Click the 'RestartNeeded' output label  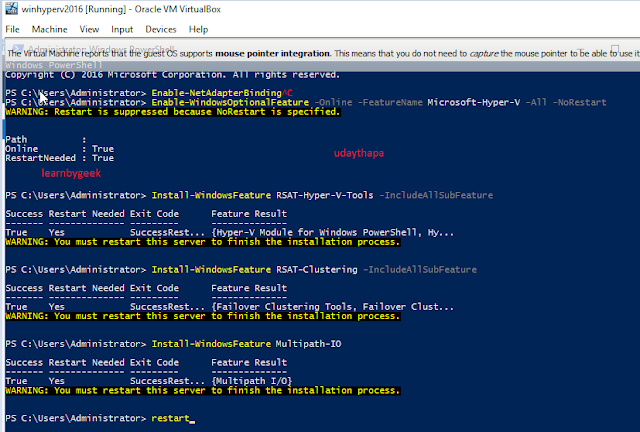pos(40,158)
